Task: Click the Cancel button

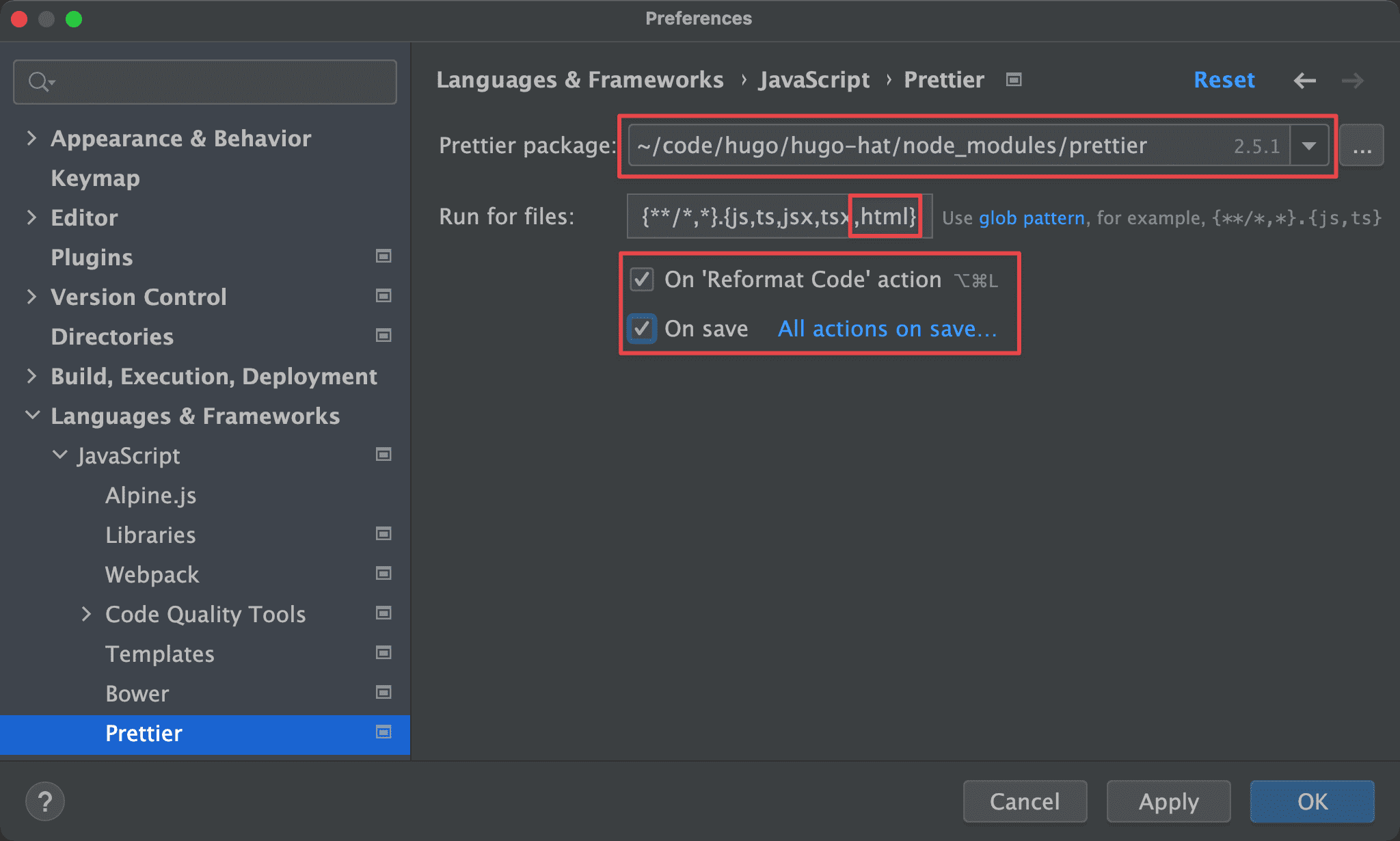Action: (x=1025, y=801)
